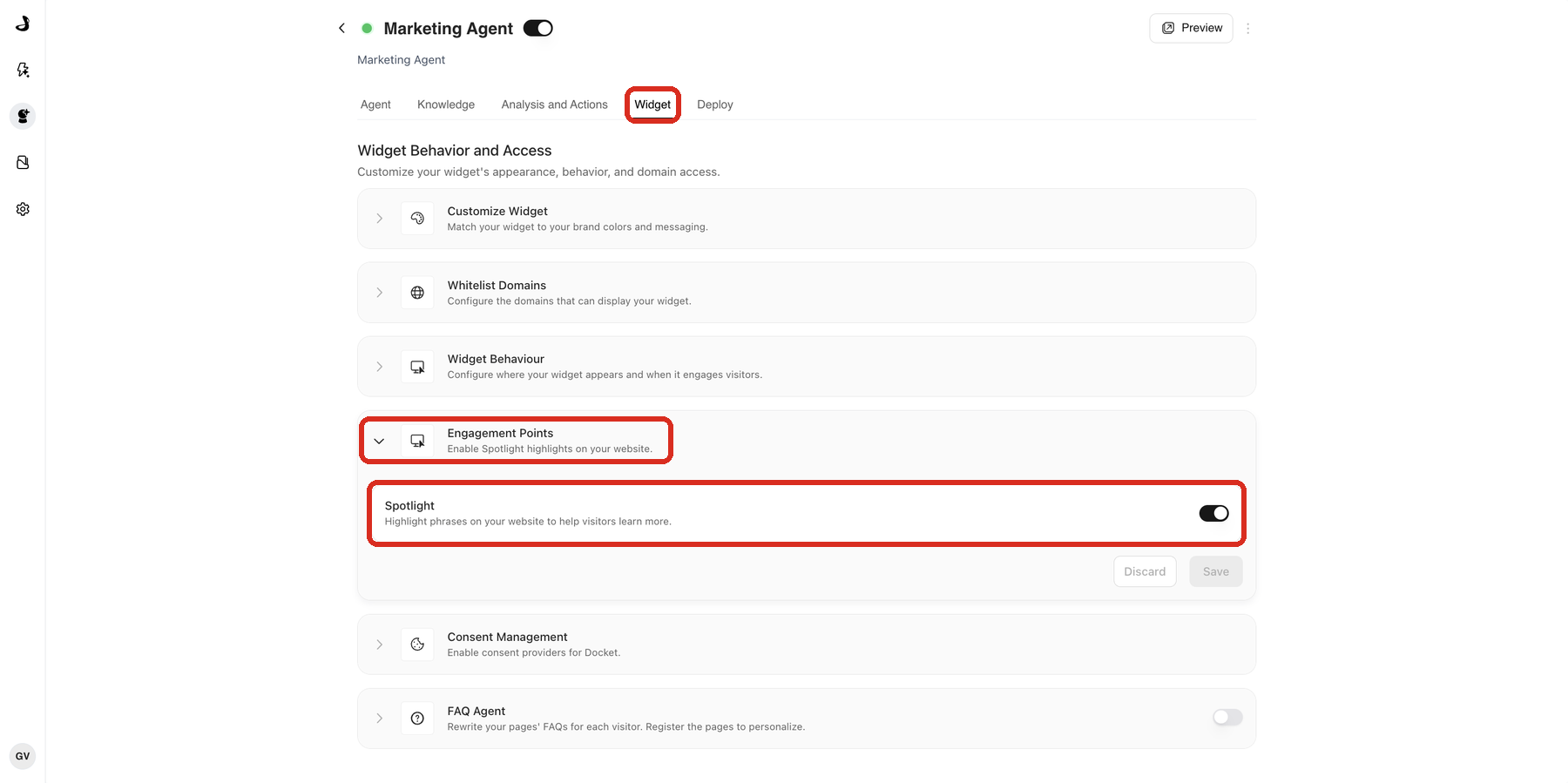Expand the Widget Behaviour section
Screen dimensions: 1568x783
tap(806, 367)
